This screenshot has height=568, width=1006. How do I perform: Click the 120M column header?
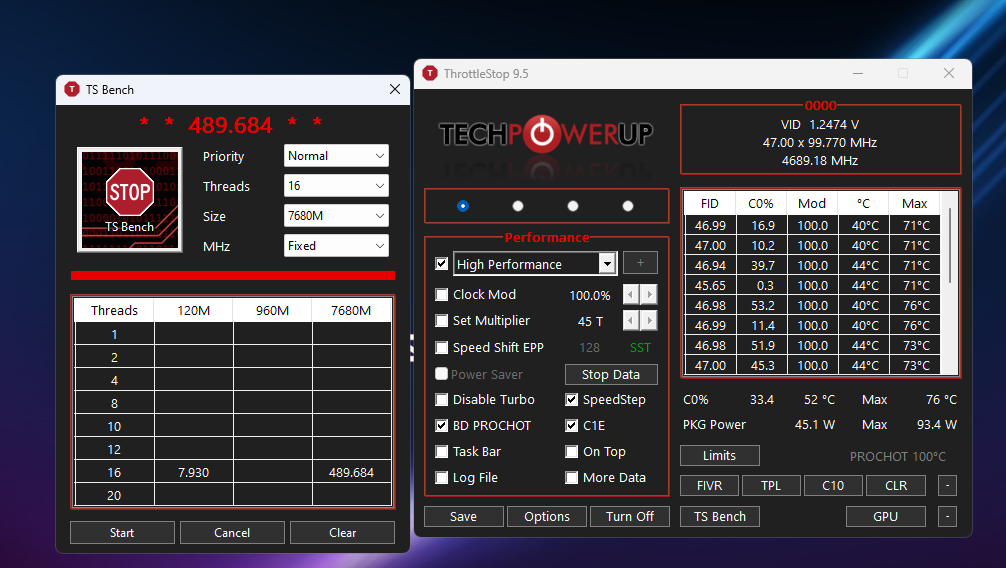coord(194,311)
